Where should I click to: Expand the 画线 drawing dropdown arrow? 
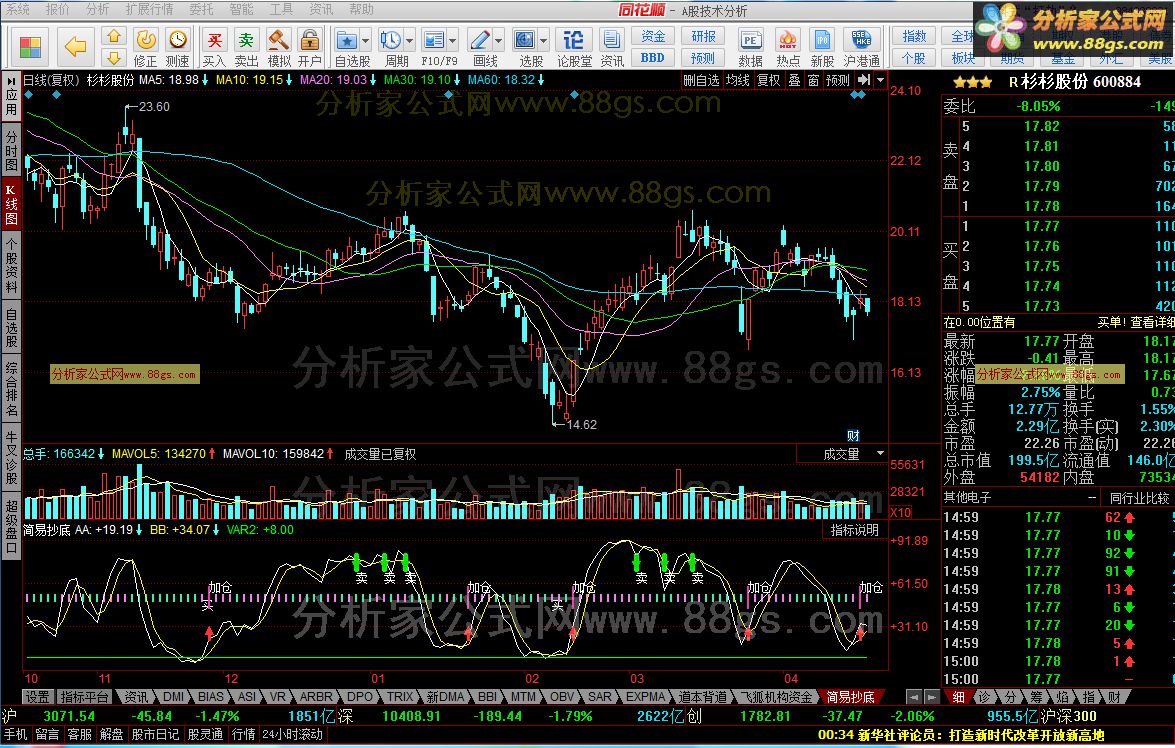498,40
